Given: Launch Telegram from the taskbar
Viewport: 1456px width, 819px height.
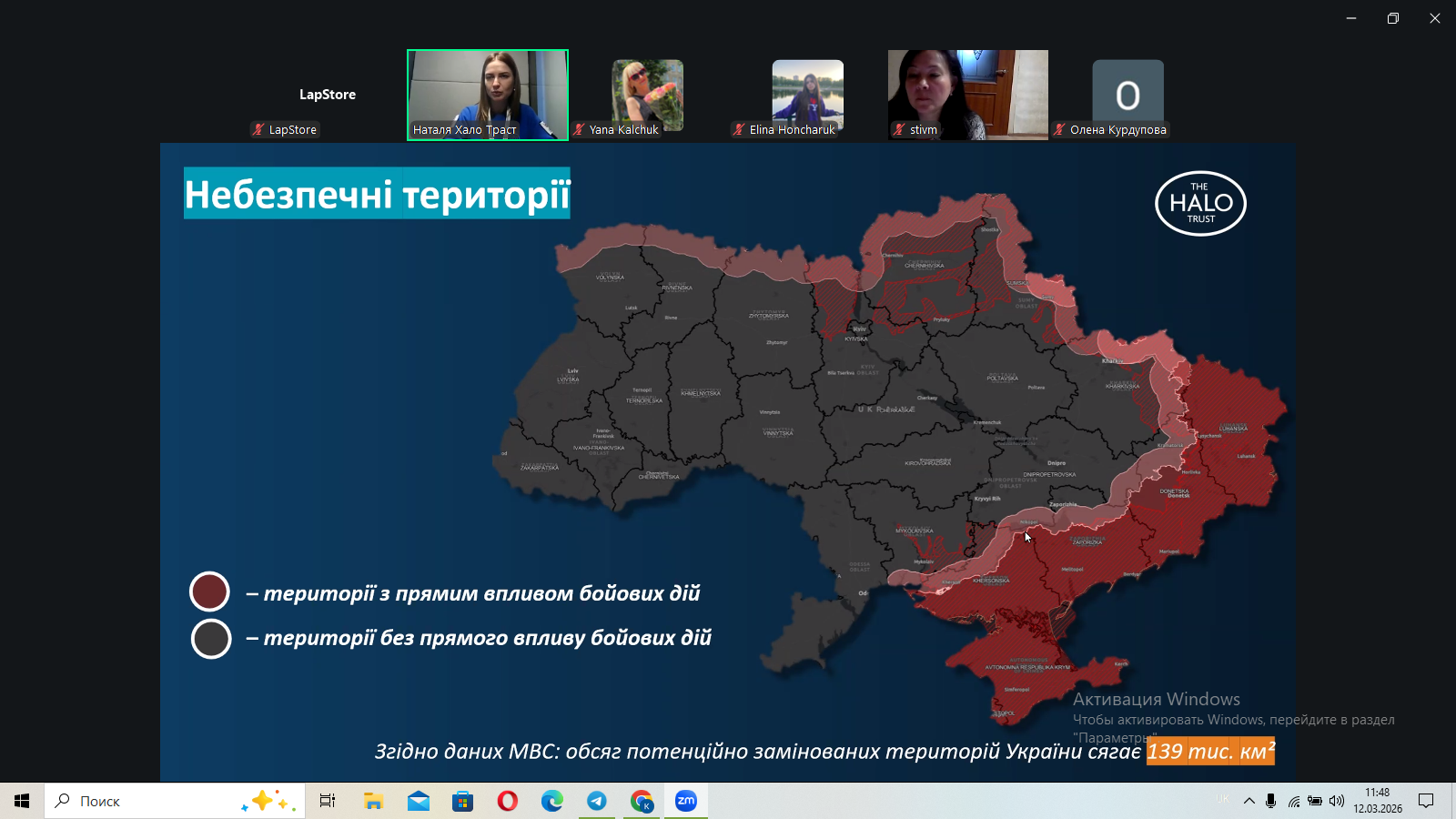Looking at the screenshot, I should point(597,801).
